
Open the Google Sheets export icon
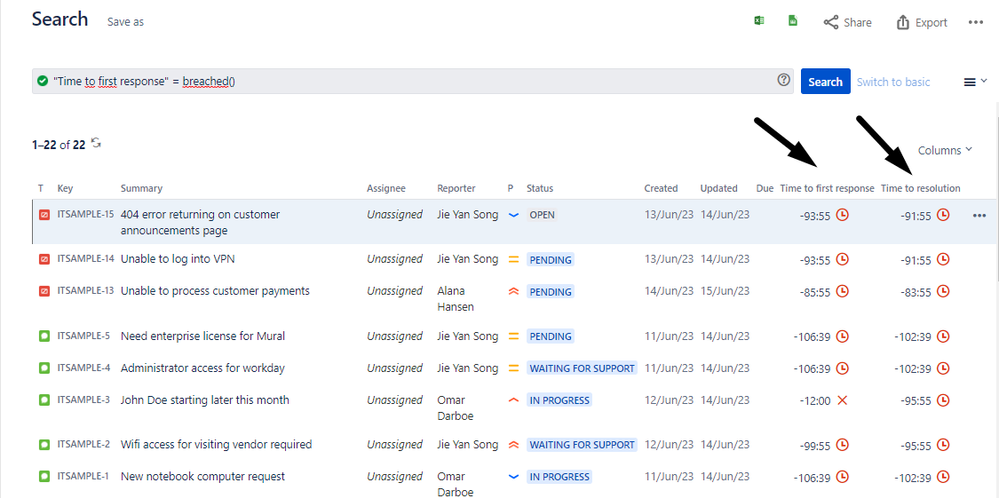click(793, 21)
